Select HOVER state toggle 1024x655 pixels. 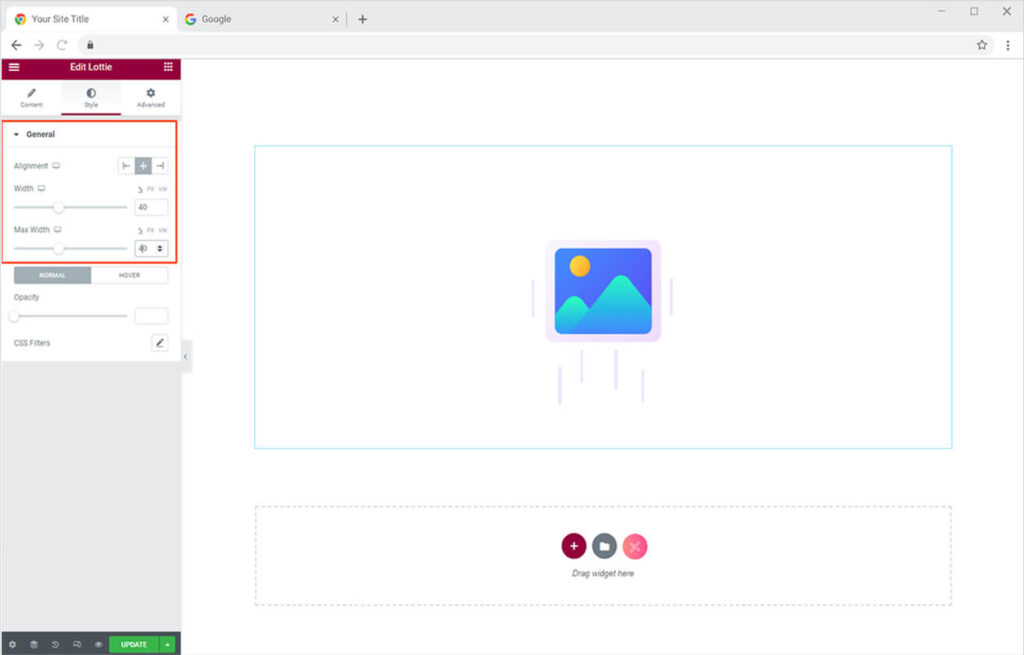(x=129, y=275)
